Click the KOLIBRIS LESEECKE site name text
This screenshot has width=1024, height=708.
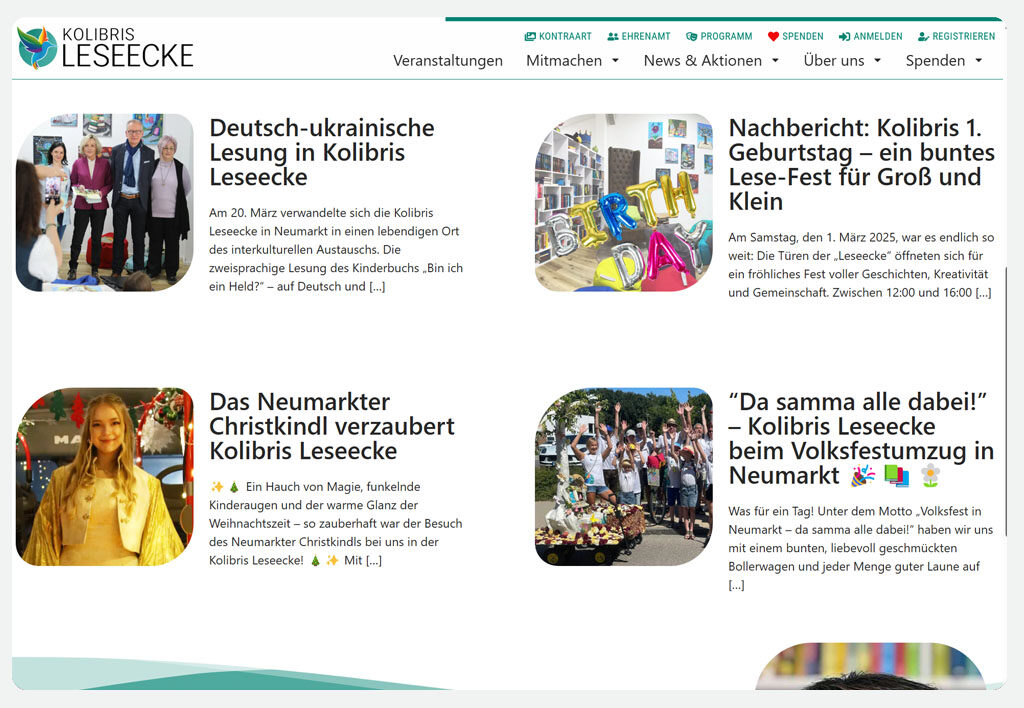coord(127,48)
